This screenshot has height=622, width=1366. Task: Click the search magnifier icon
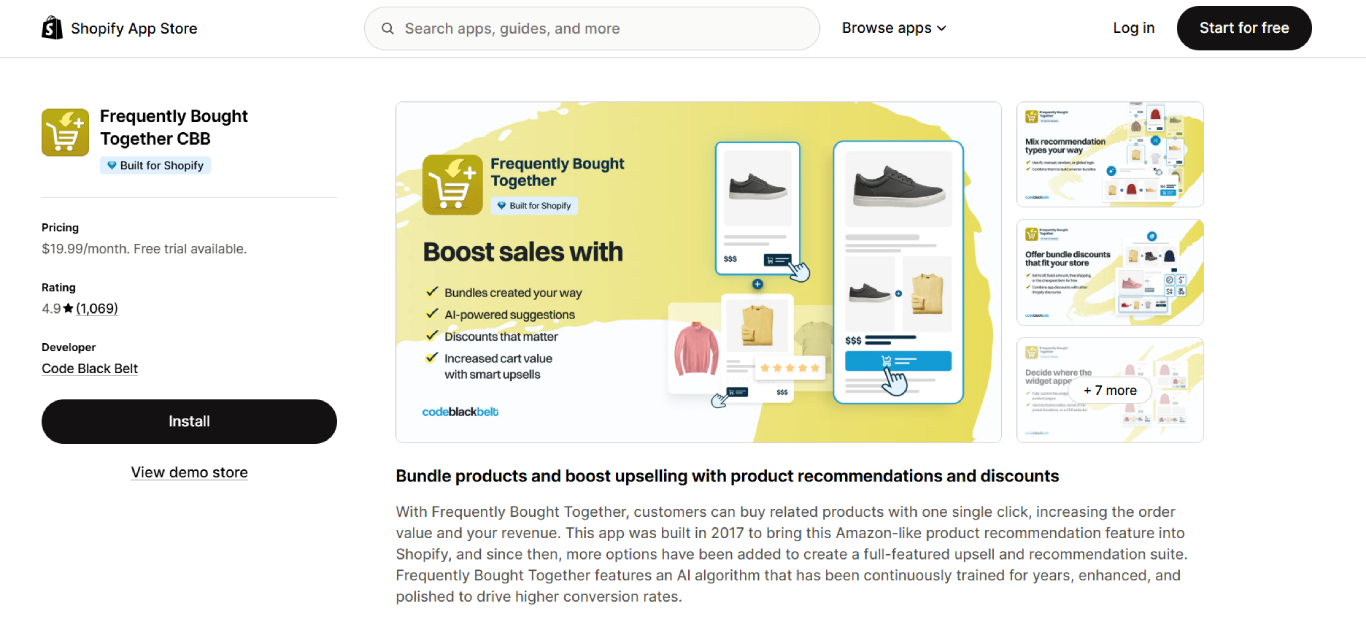tap(388, 28)
